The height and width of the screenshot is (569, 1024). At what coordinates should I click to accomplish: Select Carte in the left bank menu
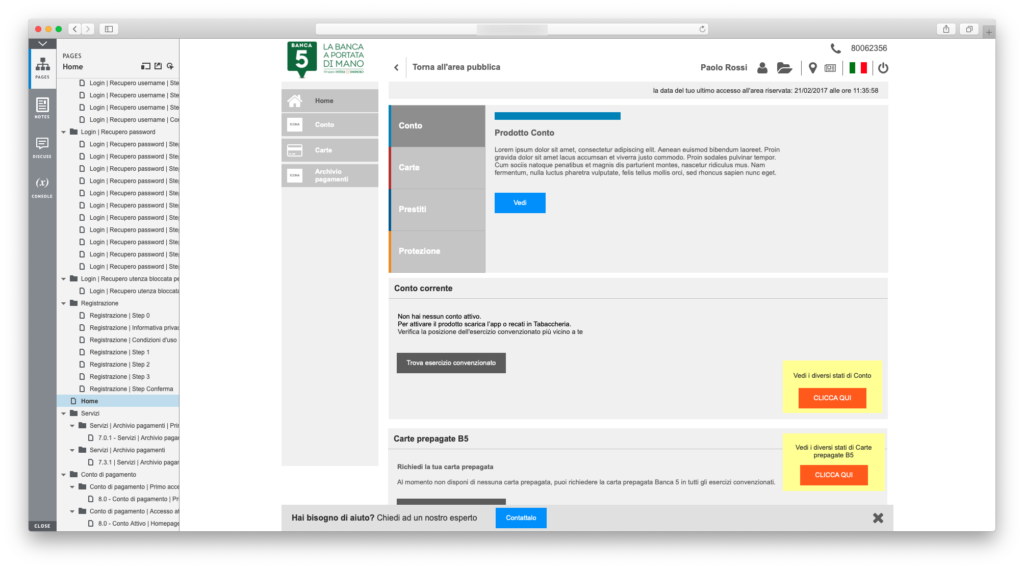pos(330,150)
